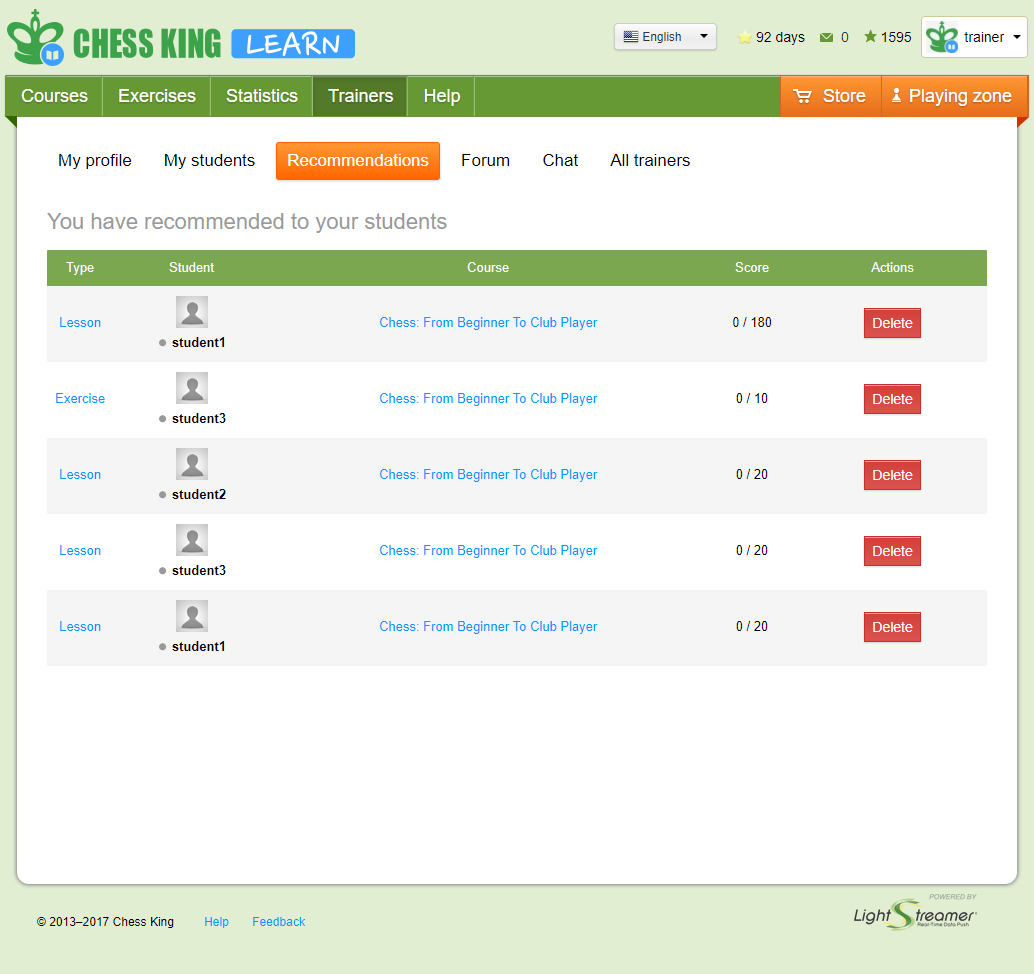Switch to the My students tab
Screen dimensions: 1034x974
coord(209,160)
